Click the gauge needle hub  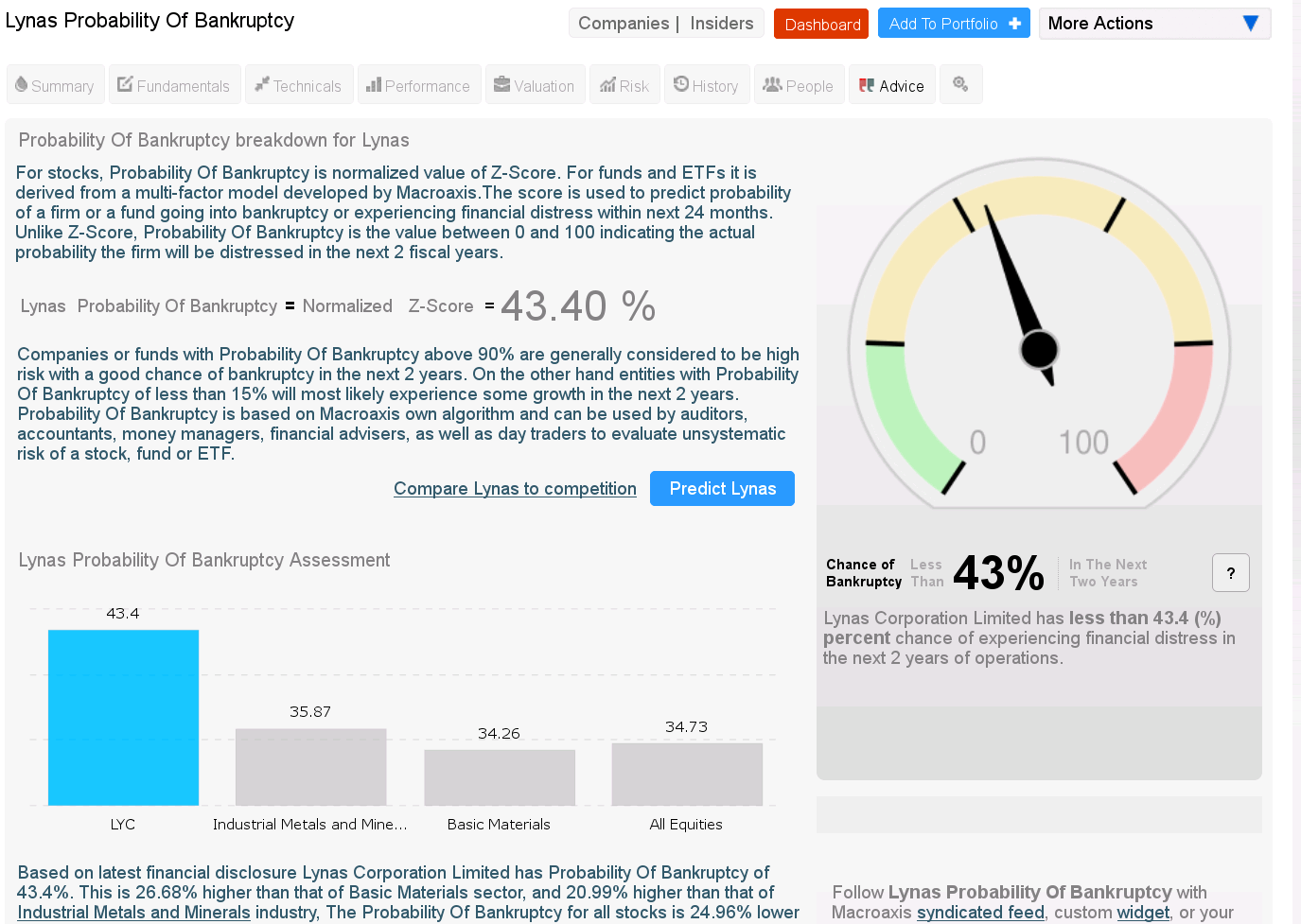(x=1039, y=349)
